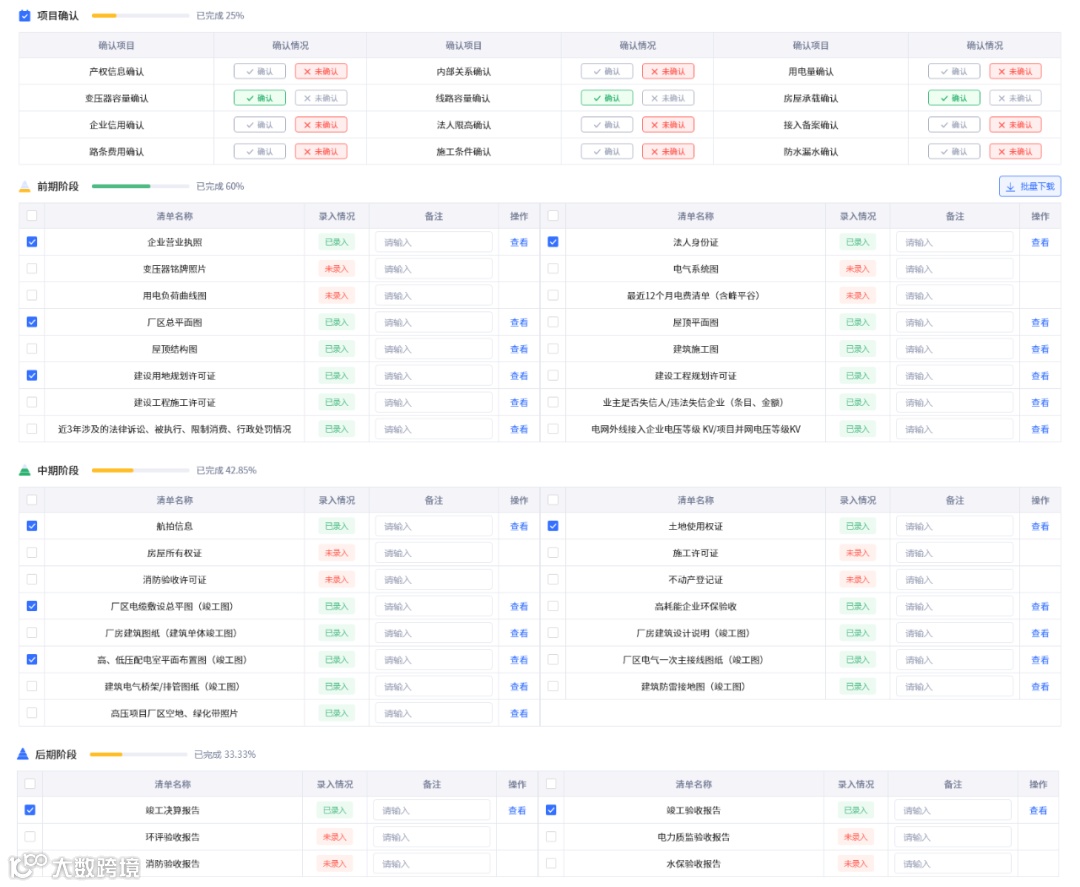Viewport: 1080px width, 887px height.
Task: Click 备注 input for 竣工决算报告
Action: coord(432,811)
